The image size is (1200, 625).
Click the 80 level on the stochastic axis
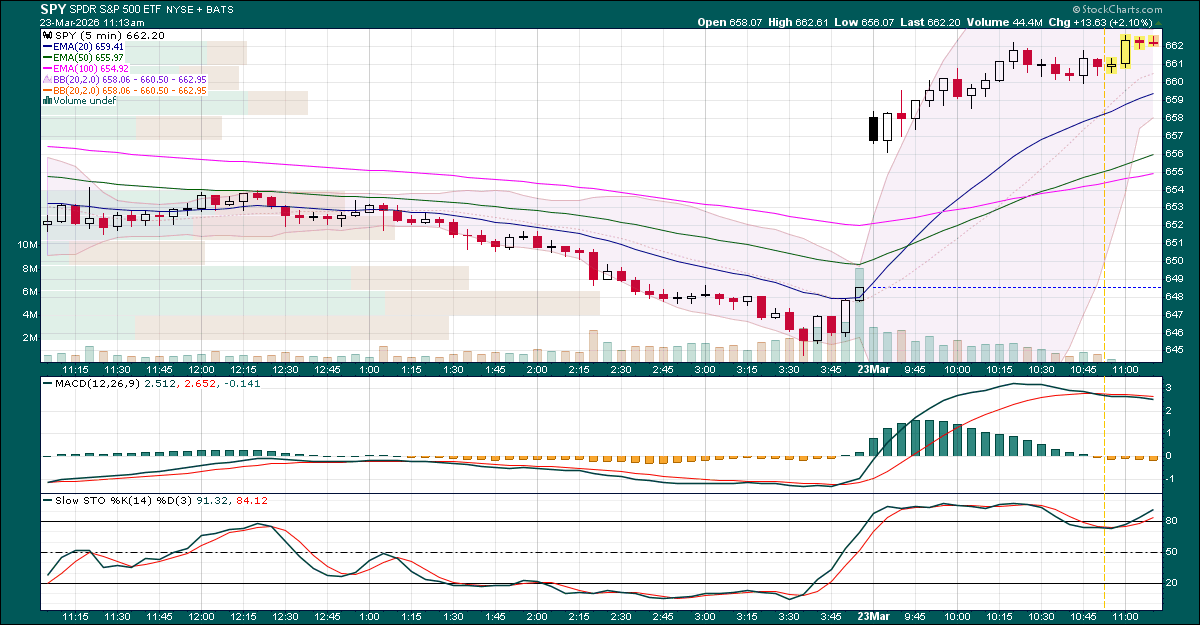tap(1172, 521)
